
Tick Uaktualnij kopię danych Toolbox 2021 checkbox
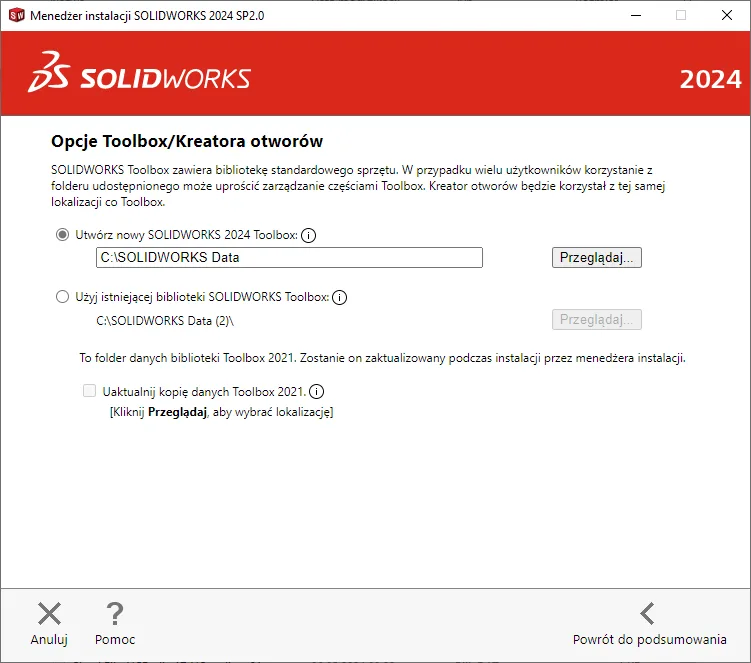tap(89, 391)
